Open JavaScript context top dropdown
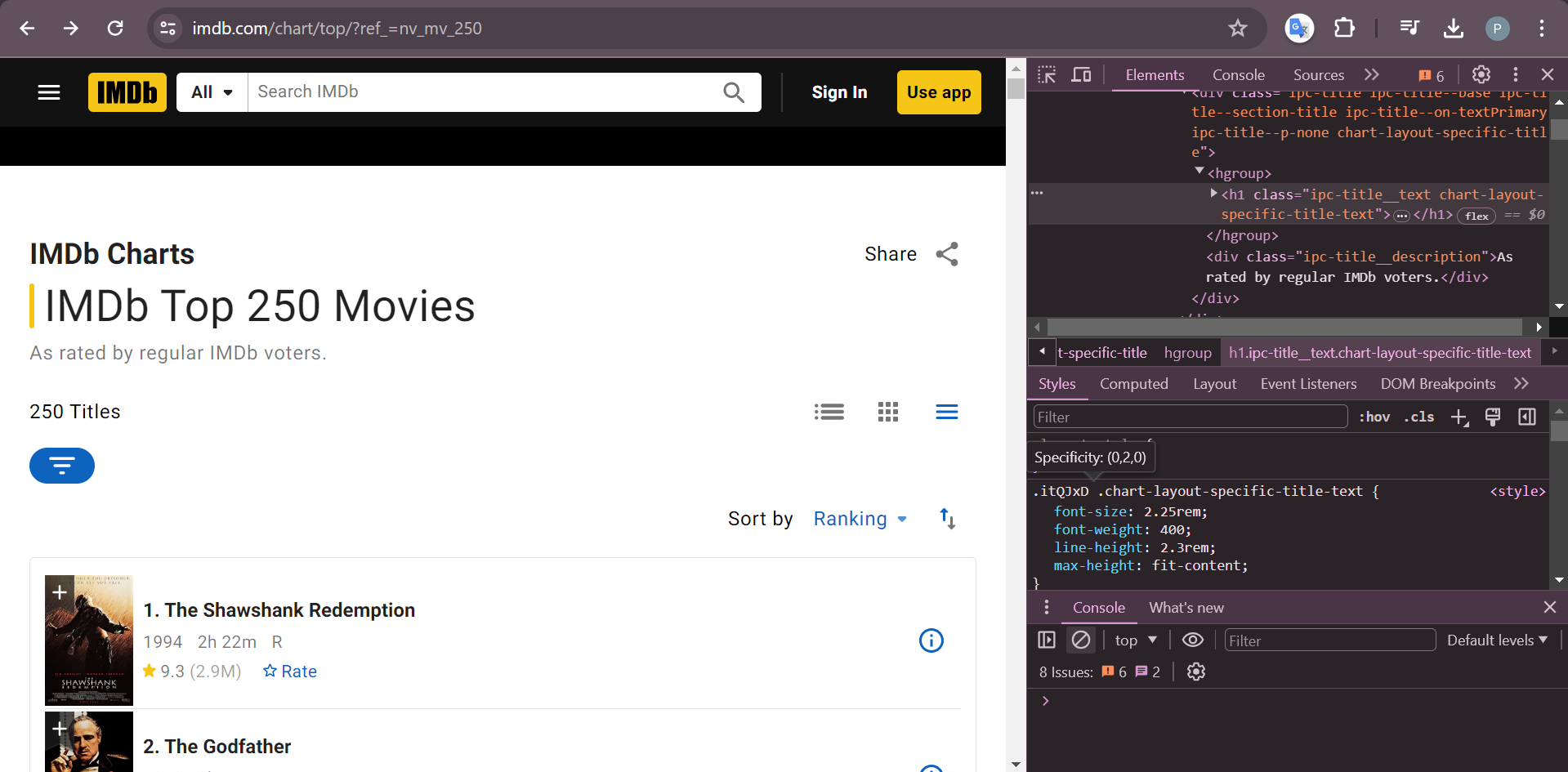The image size is (1568, 772). pyautogui.click(x=1136, y=640)
